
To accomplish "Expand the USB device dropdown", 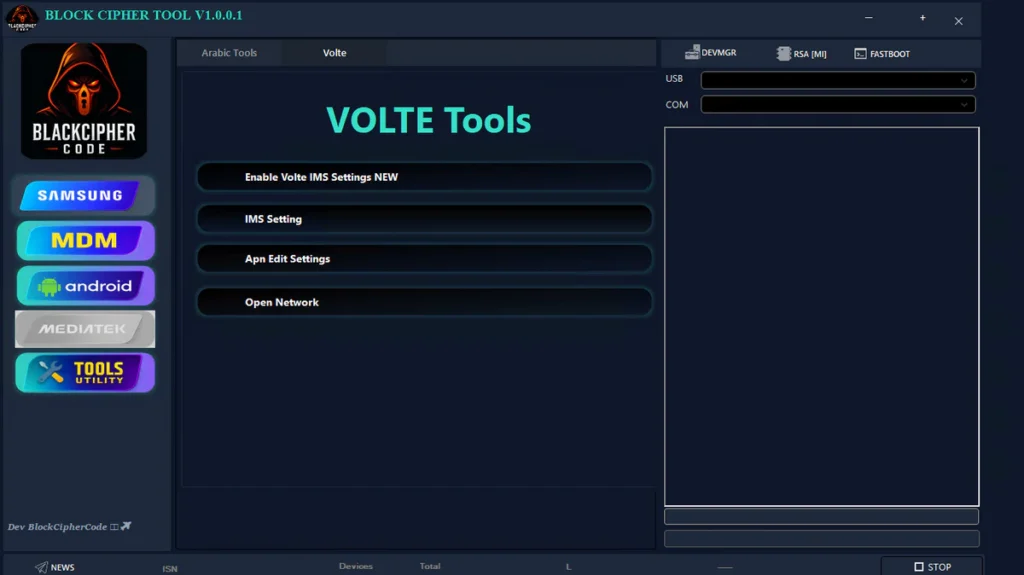I will point(837,80).
